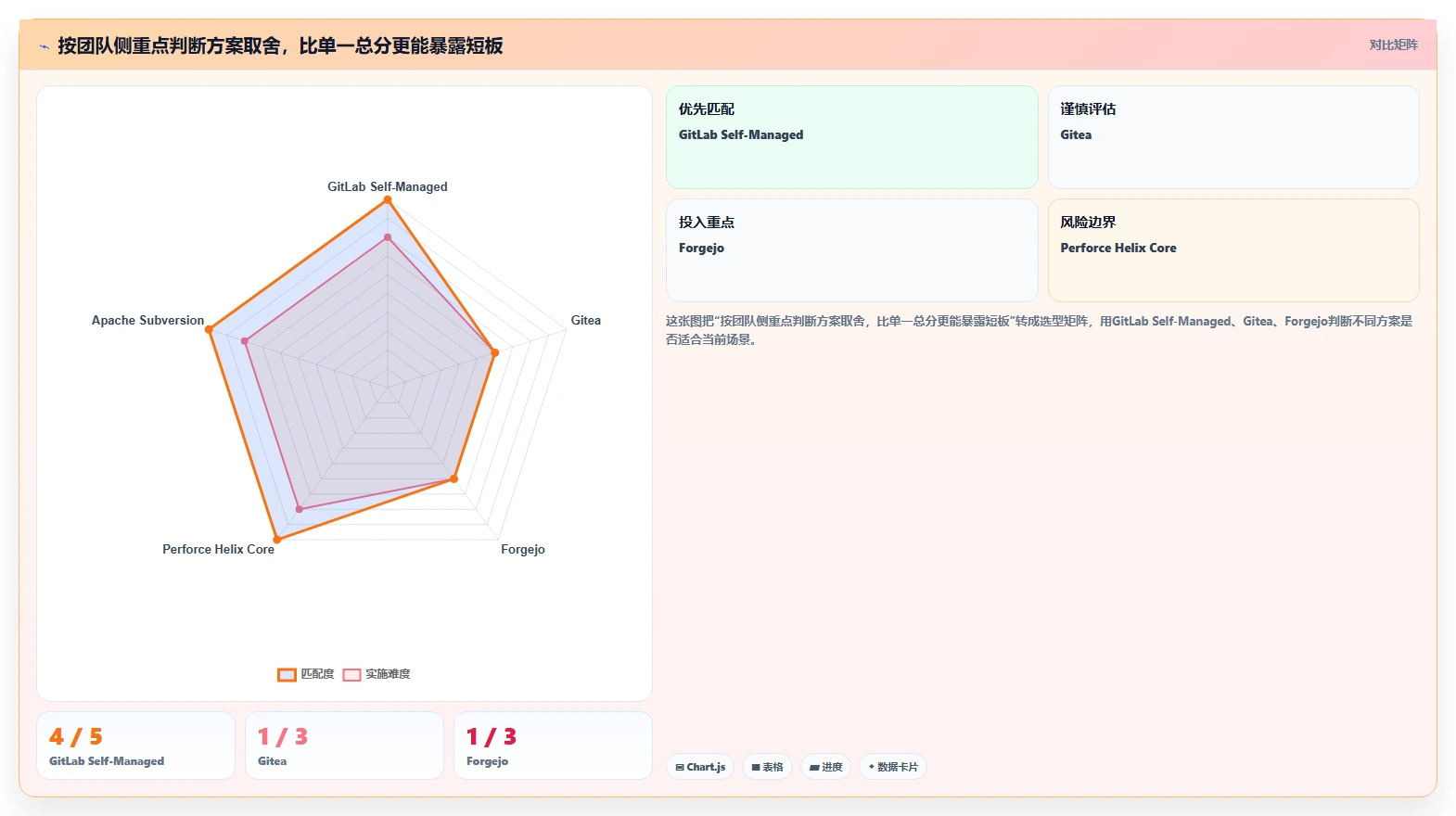Toggle the 实施难度 legend swatch
Screen dimensions: 1456x816
coord(351,674)
